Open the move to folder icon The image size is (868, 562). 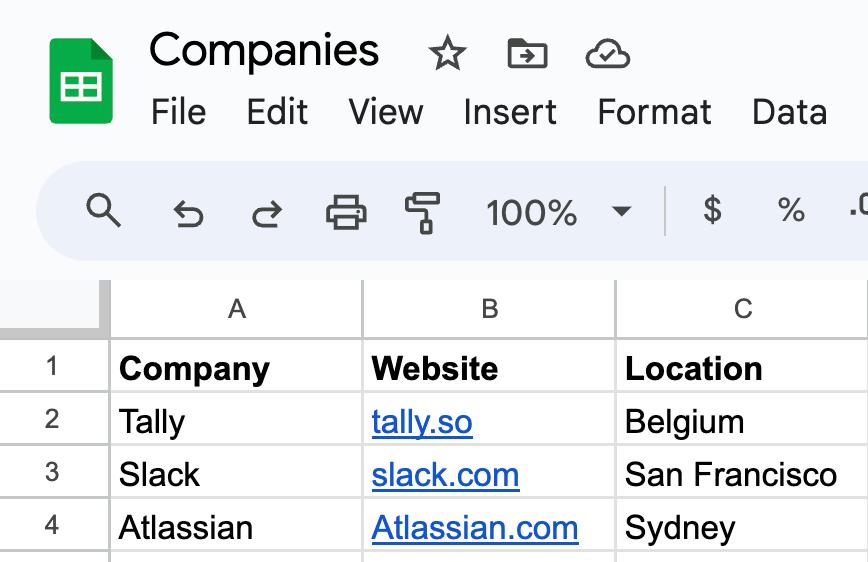pos(527,53)
